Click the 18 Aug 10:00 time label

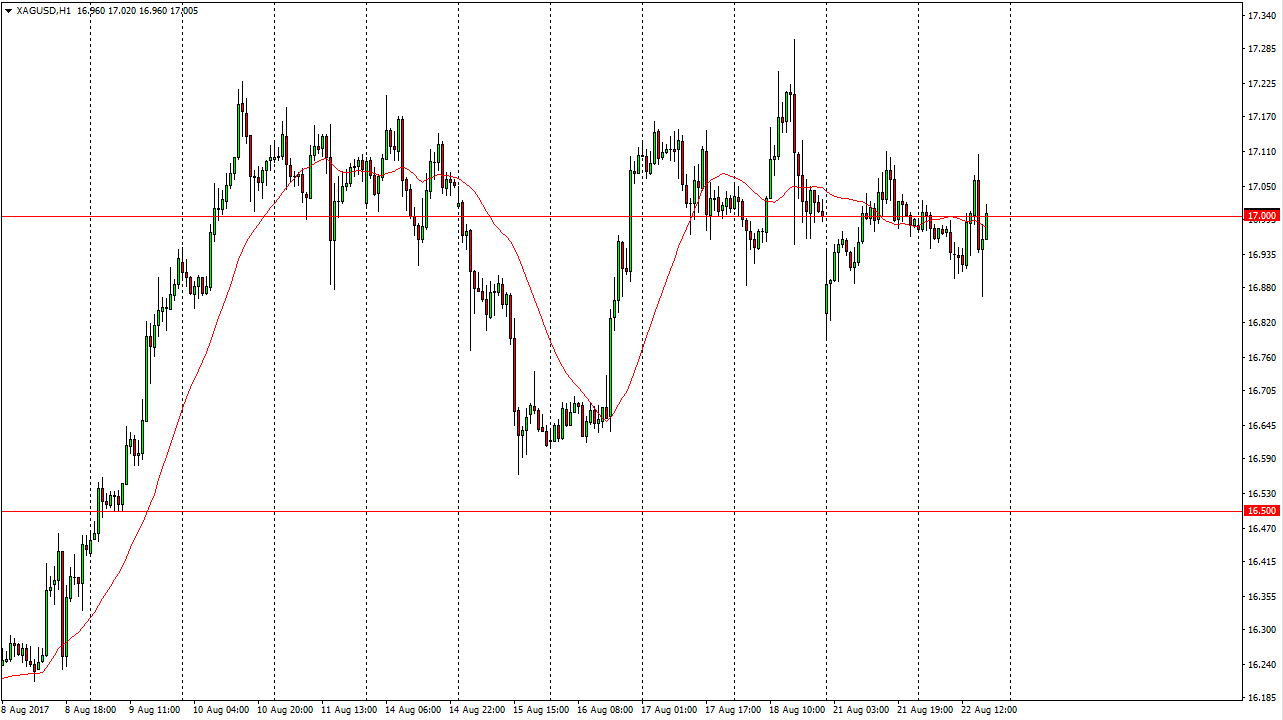pos(798,709)
